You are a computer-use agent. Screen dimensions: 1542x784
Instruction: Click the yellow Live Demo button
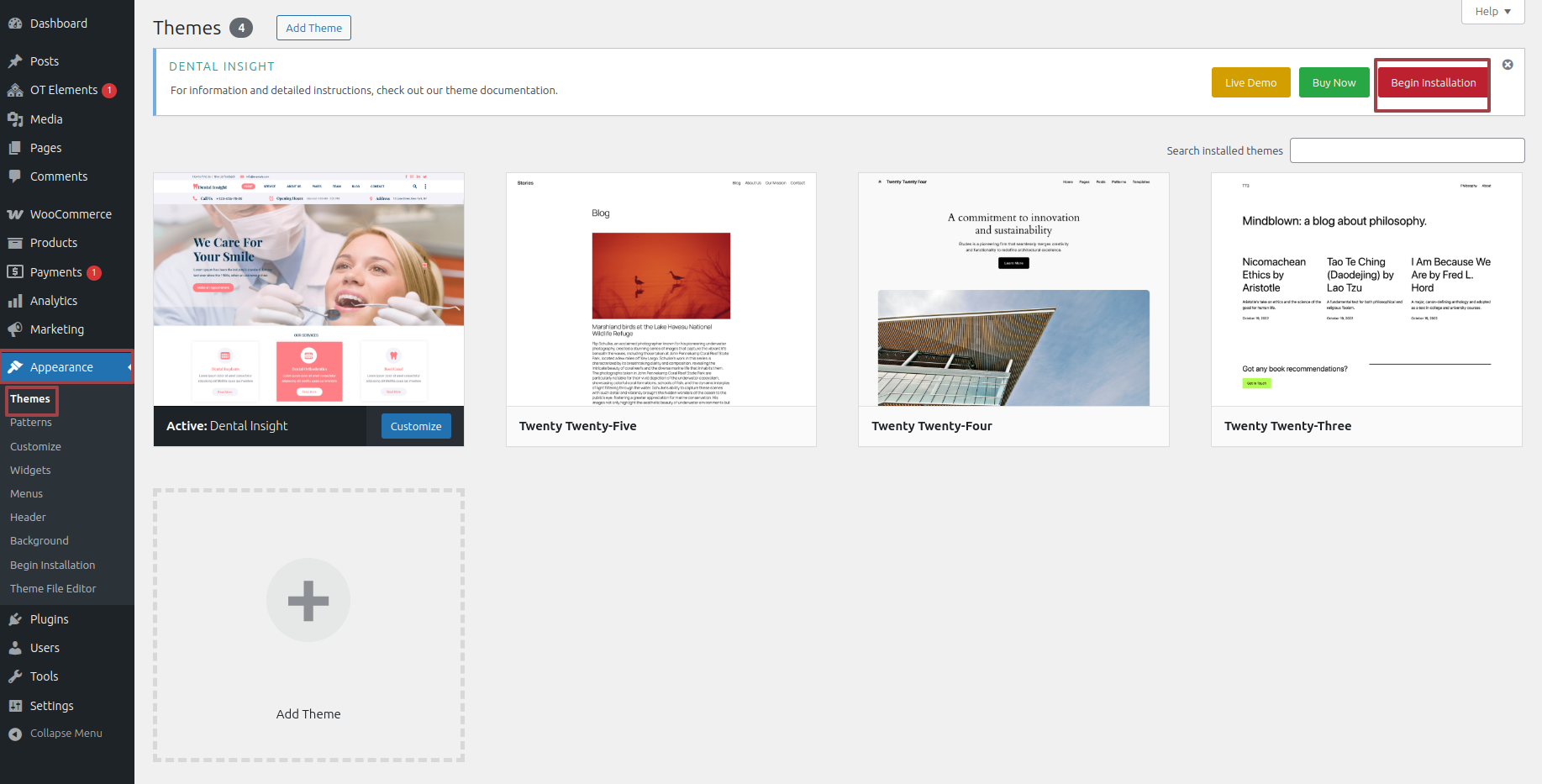(1250, 82)
